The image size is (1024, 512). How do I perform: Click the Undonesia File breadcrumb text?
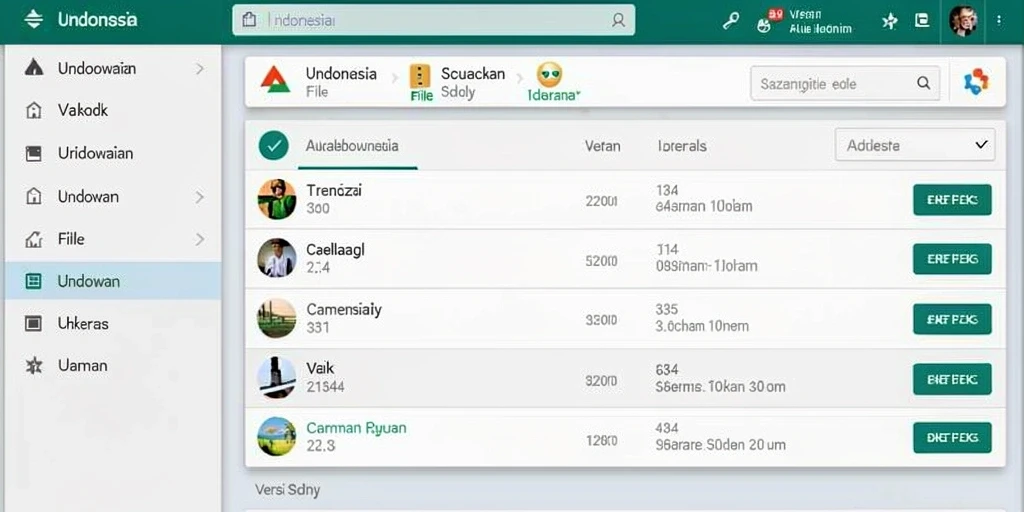[341, 82]
